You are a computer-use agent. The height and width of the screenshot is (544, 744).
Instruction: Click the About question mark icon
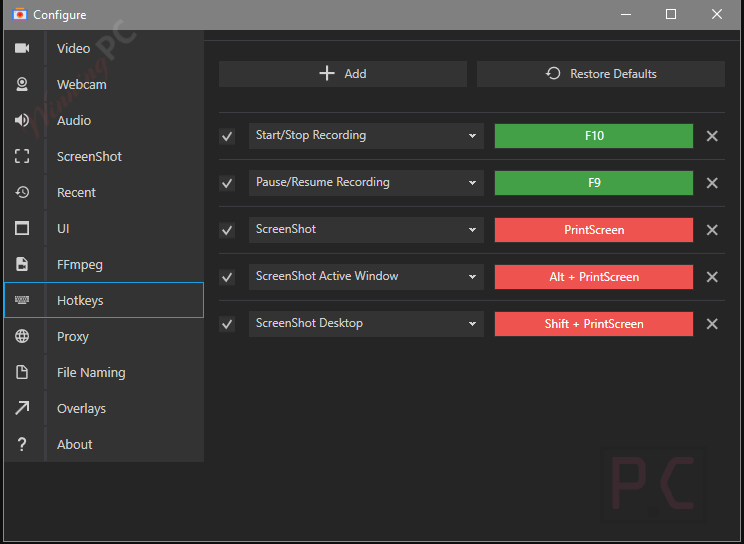point(22,444)
